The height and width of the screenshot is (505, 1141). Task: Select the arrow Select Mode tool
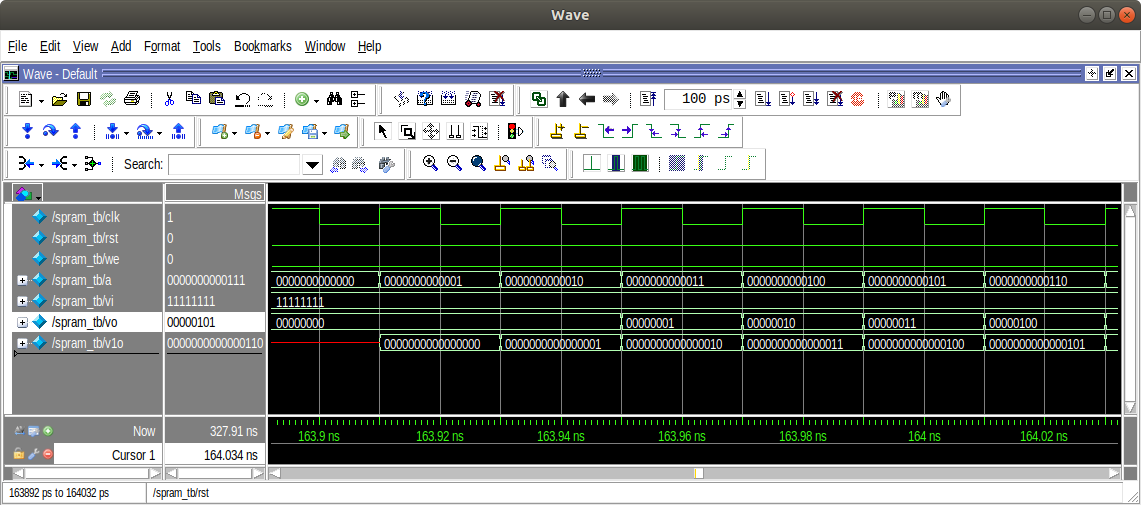point(383,132)
